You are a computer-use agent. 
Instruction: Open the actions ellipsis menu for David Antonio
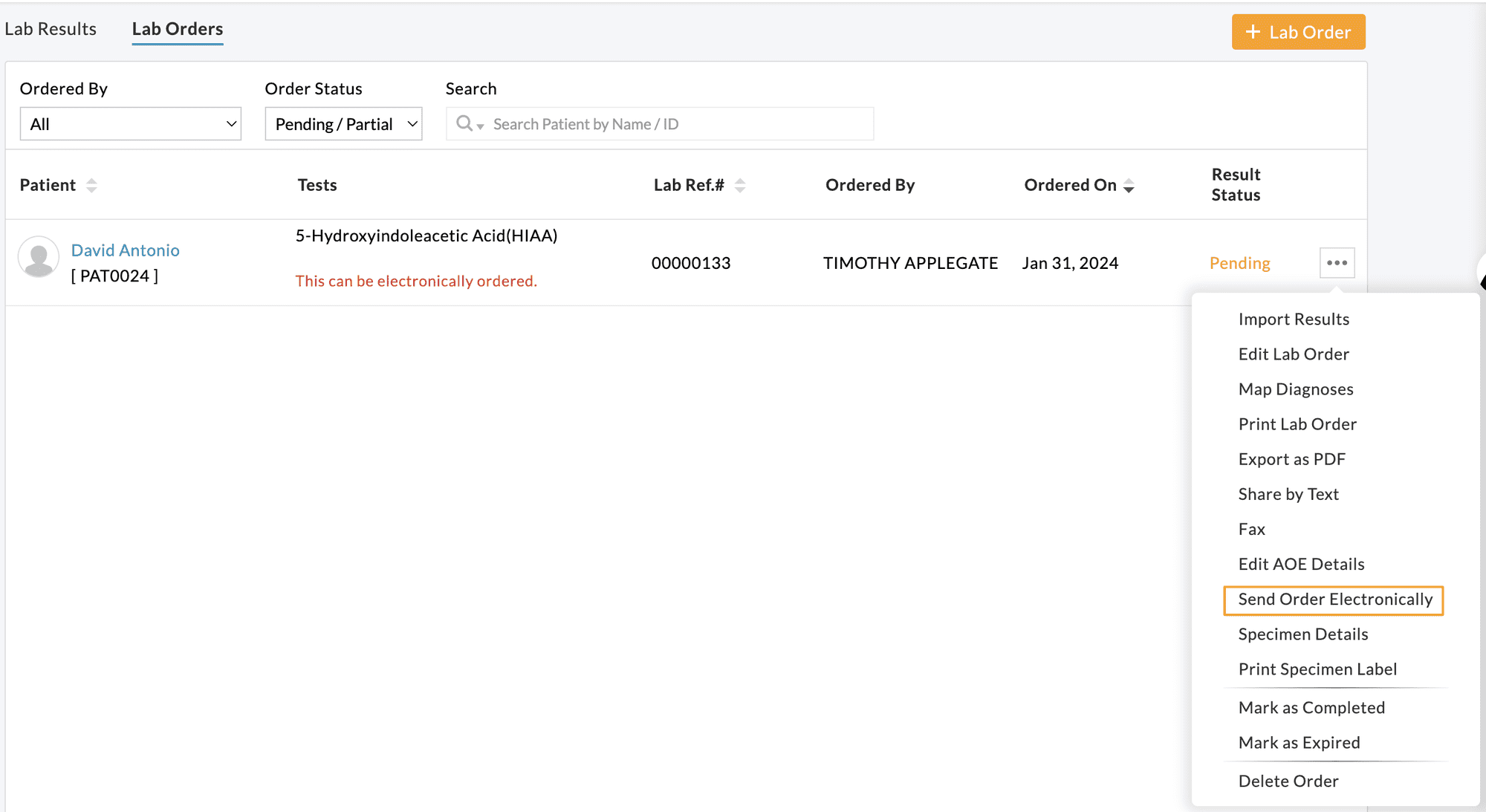point(1337,262)
